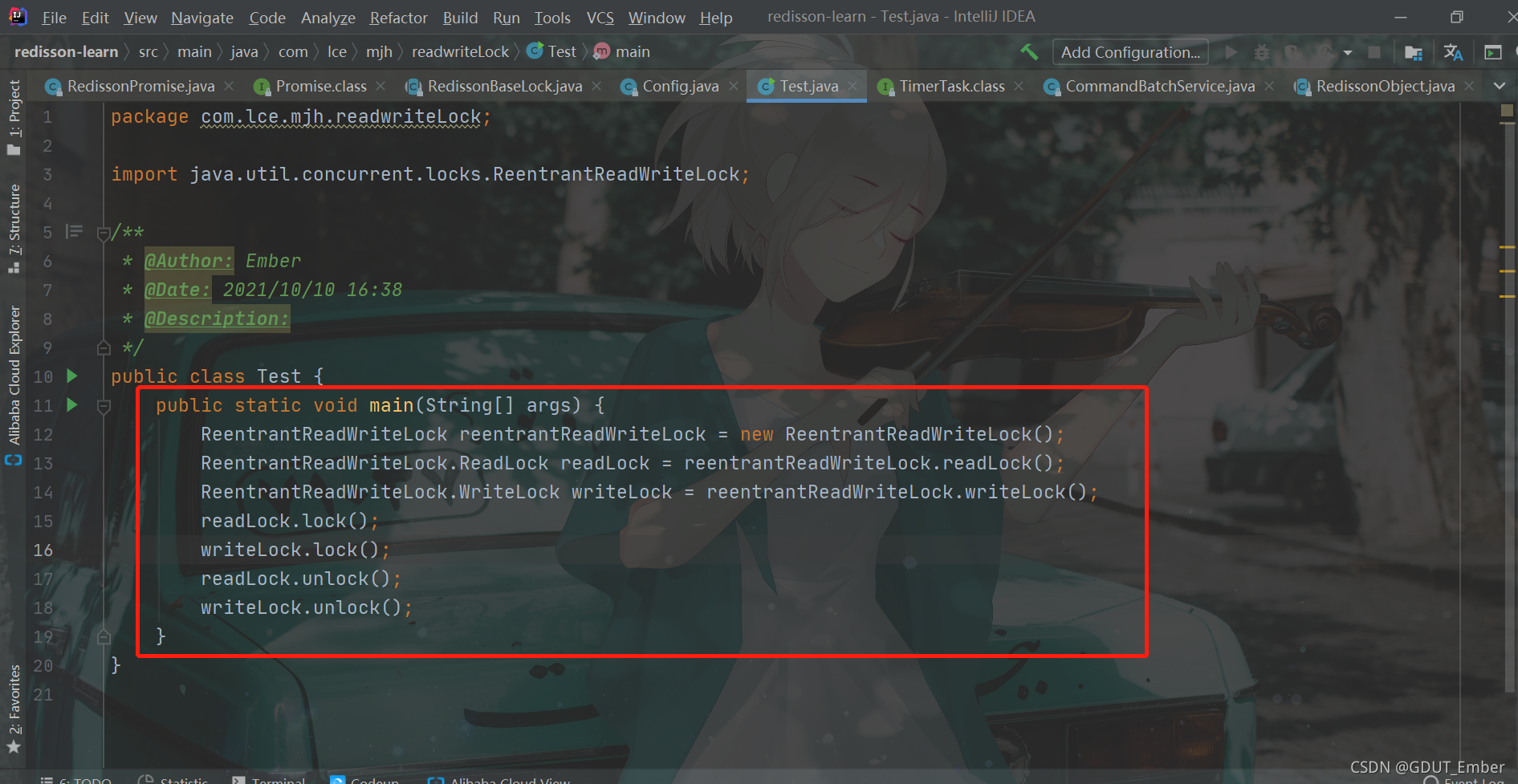Click the Run triangle in the toolbar

pyautogui.click(x=1231, y=52)
